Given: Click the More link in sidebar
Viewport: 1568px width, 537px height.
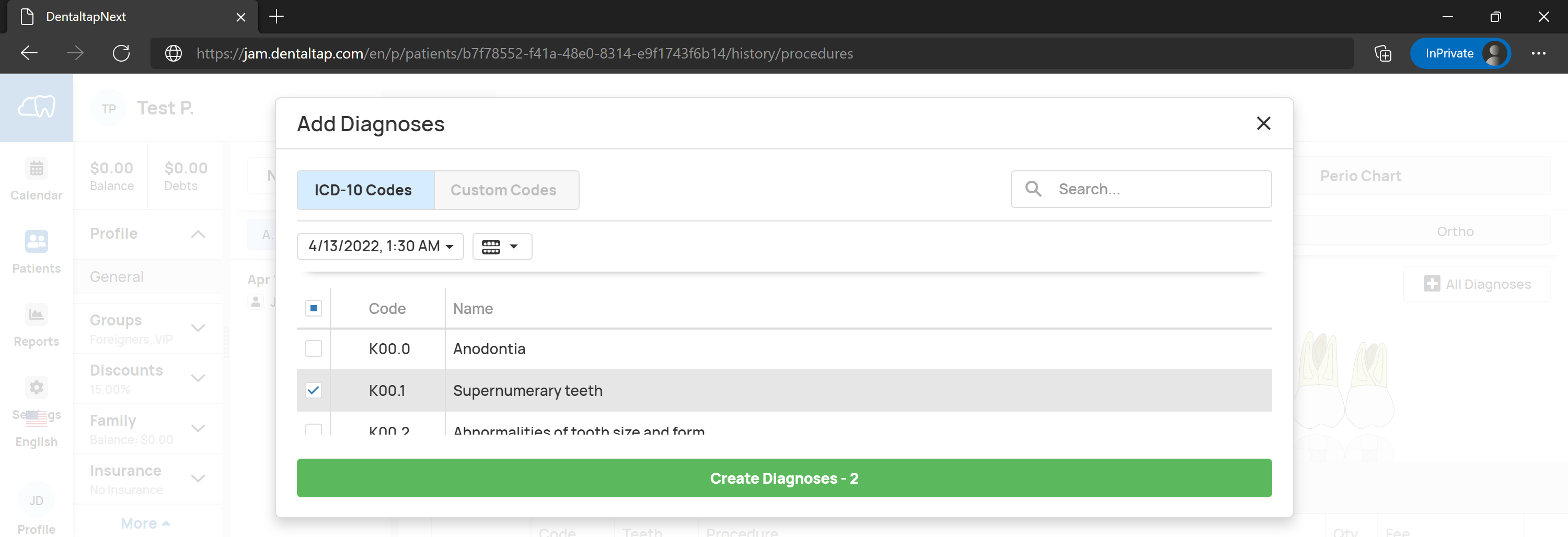Looking at the screenshot, I should point(145,523).
